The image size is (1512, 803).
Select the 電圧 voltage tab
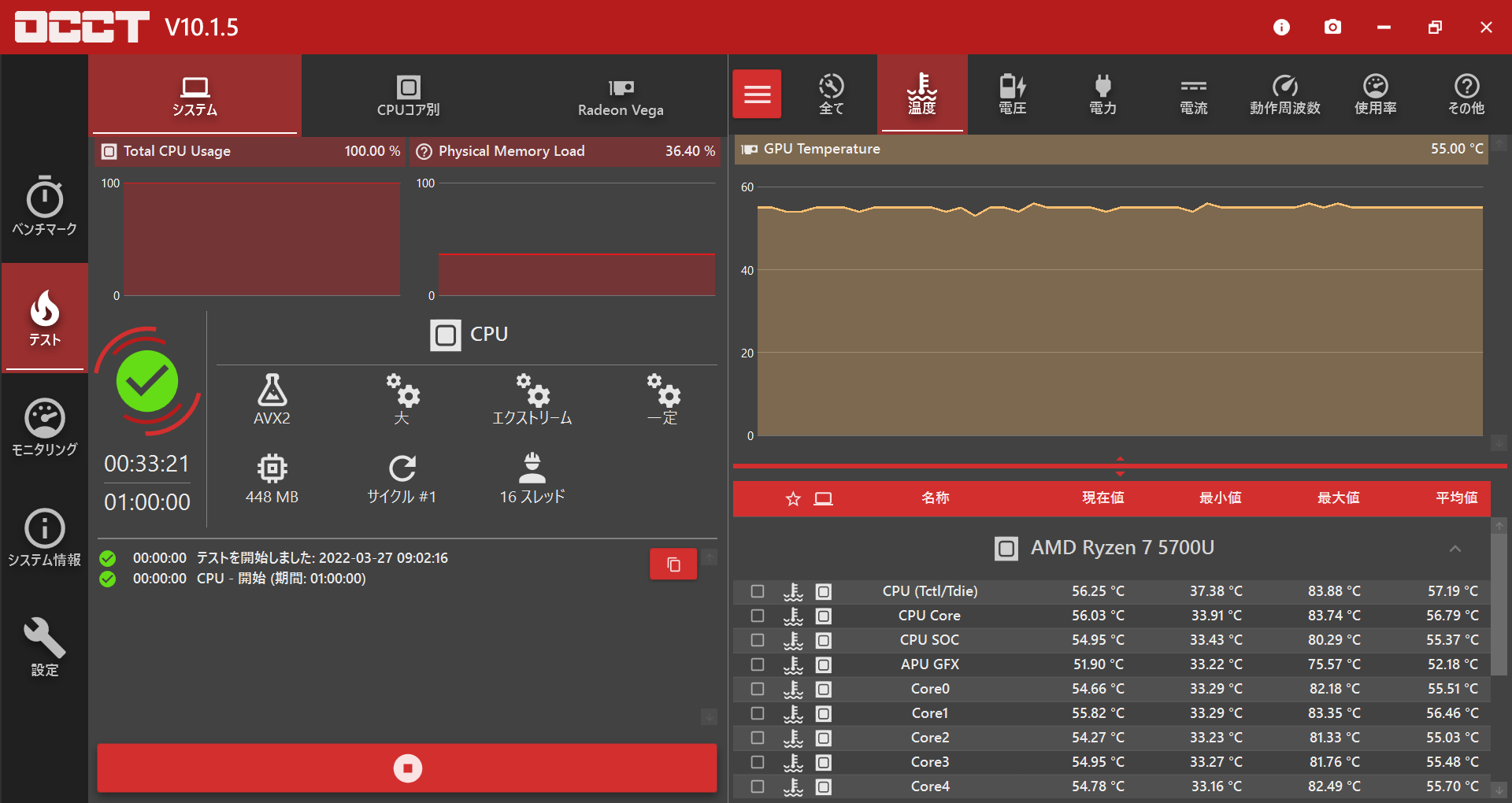pos(1013,94)
